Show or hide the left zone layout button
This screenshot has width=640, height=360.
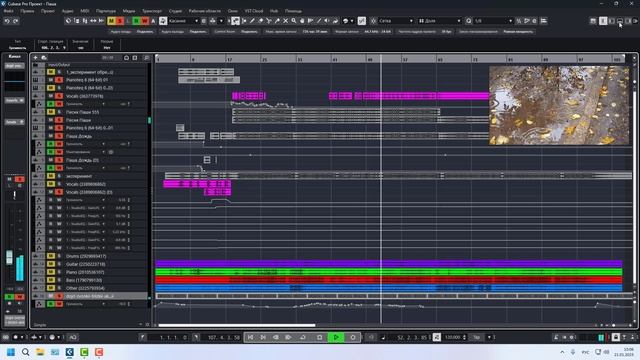[611, 21]
